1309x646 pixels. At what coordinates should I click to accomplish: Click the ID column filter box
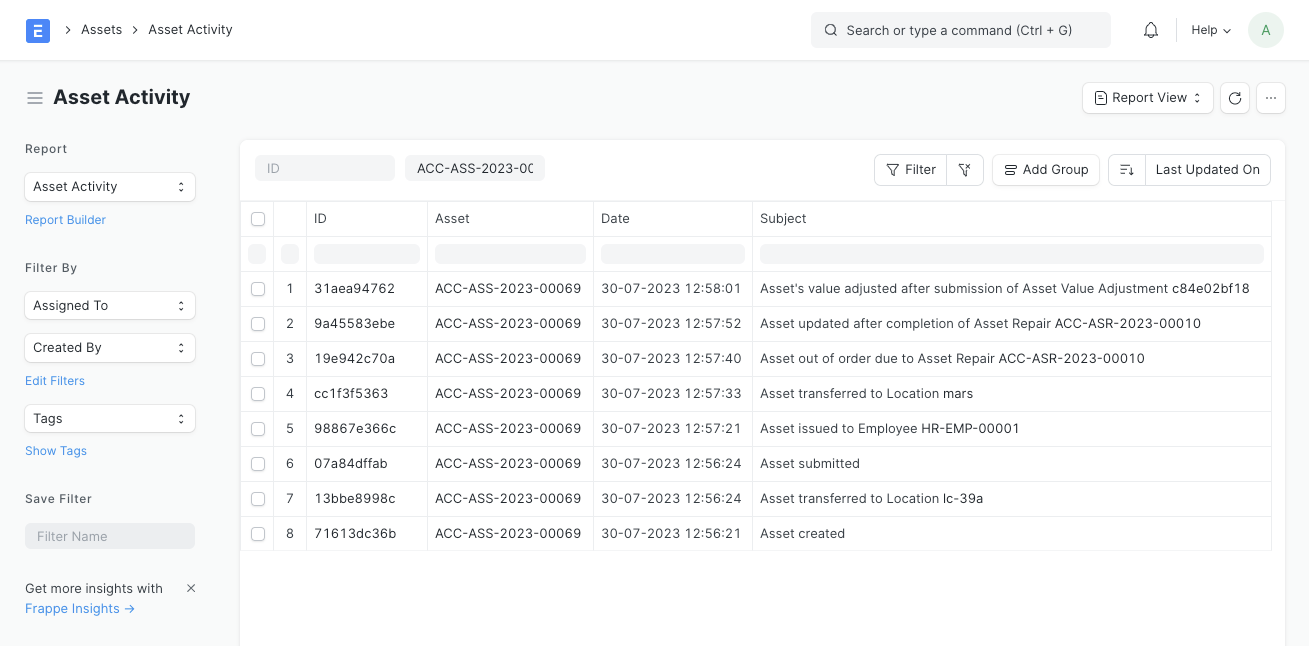point(367,254)
